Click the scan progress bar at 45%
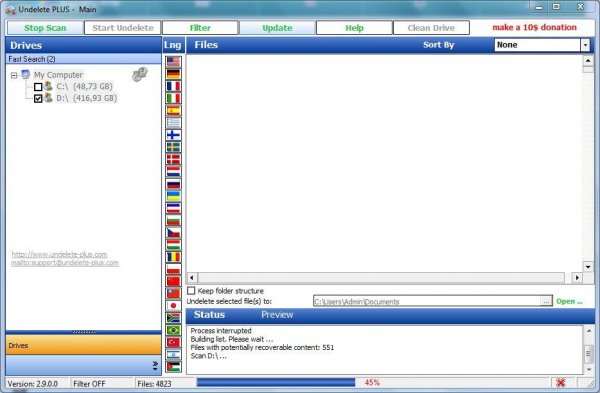This screenshot has width=600, height=393. click(373, 383)
